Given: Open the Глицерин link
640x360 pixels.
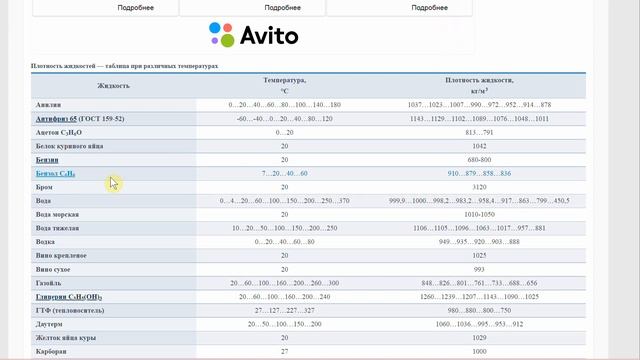Looking at the screenshot, I should click(x=69, y=297).
